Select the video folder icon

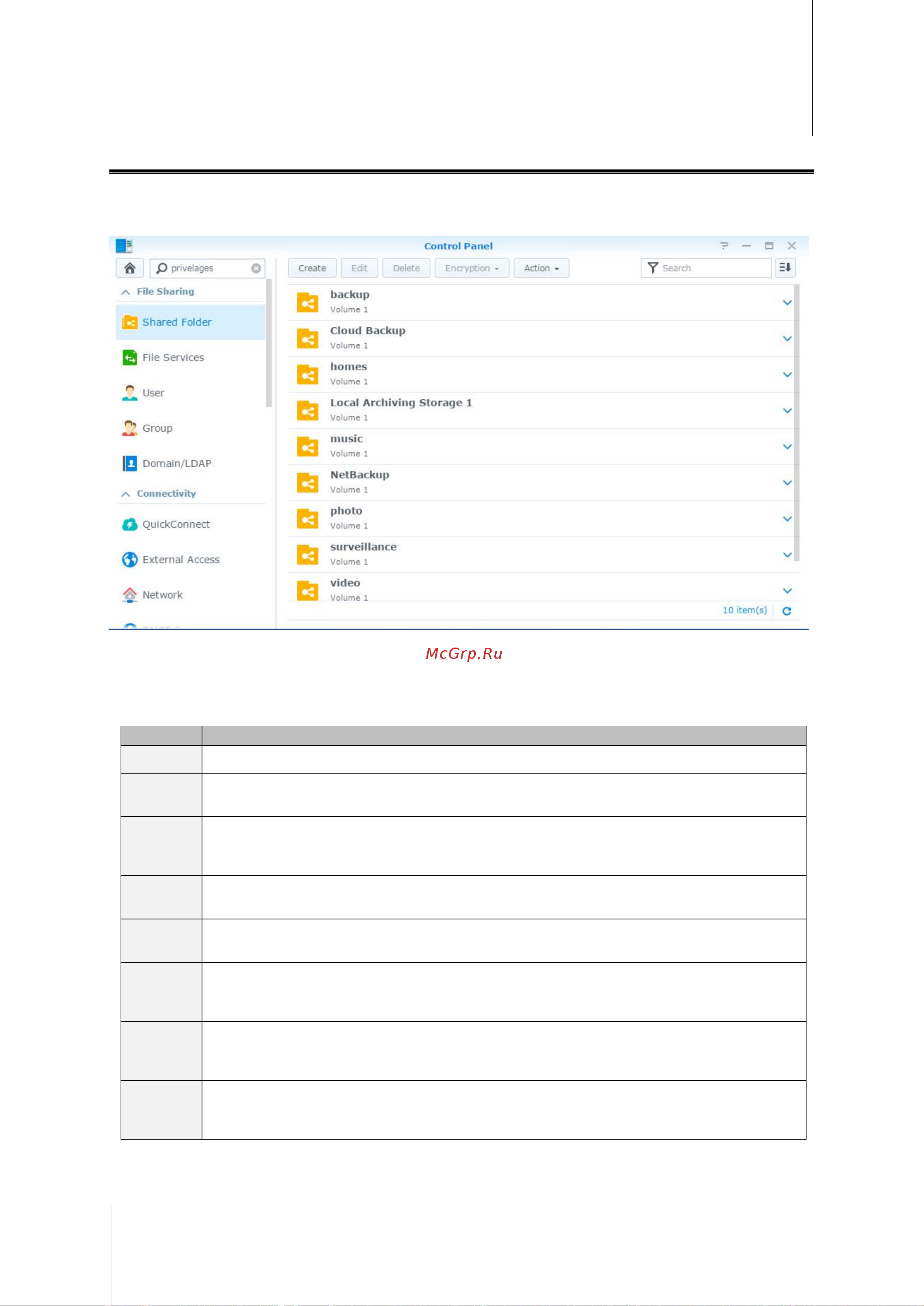click(x=308, y=591)
